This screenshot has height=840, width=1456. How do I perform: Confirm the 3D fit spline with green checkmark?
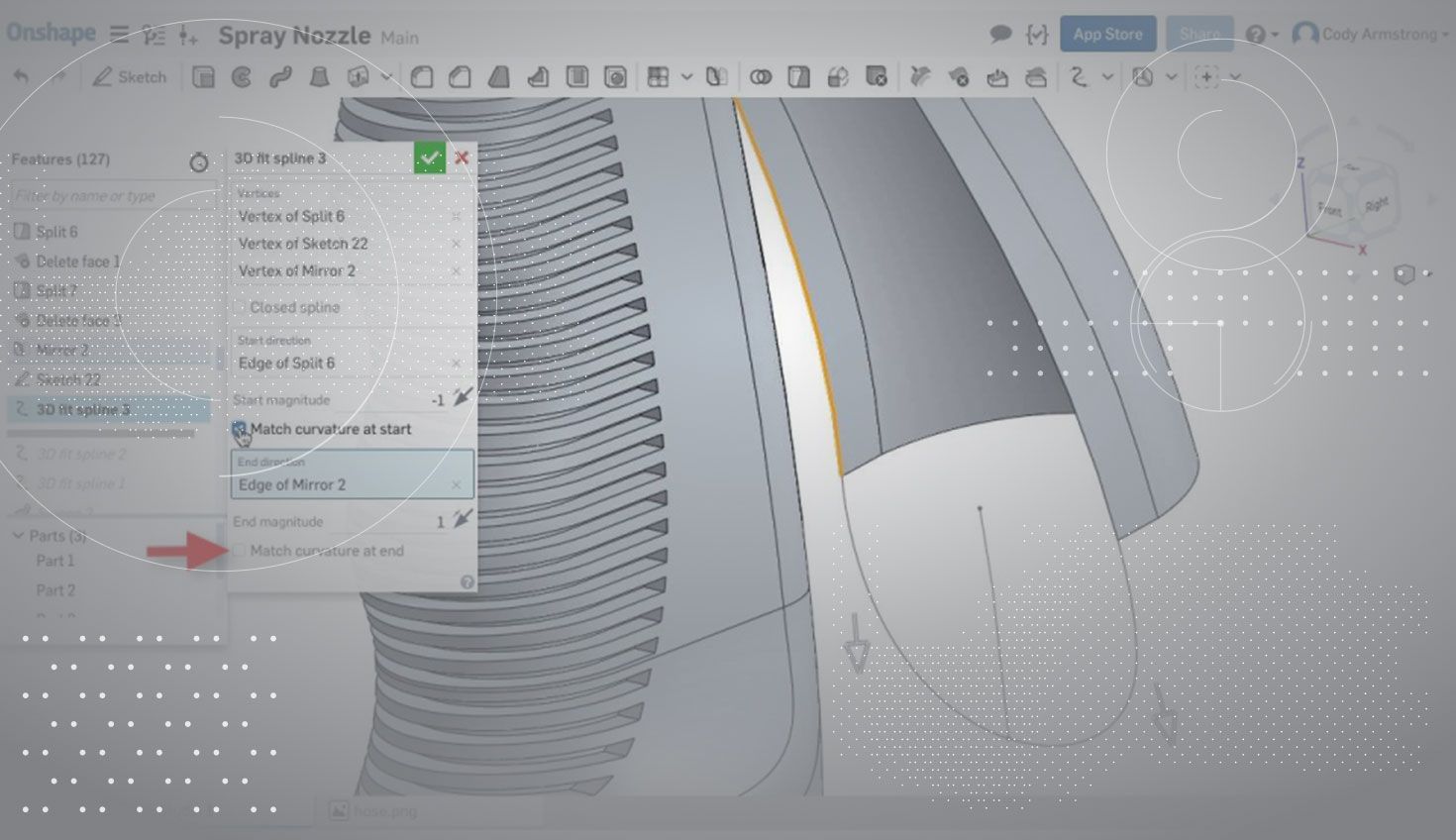(x=429, y=158)
